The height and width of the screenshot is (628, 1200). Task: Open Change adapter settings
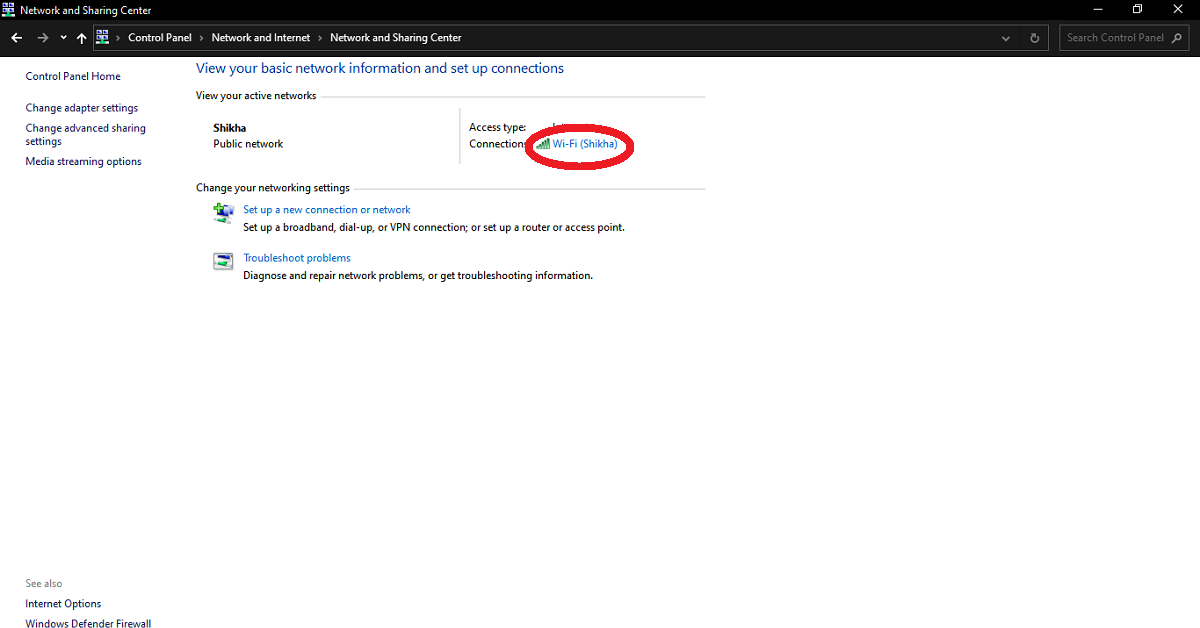pos(82,108)
